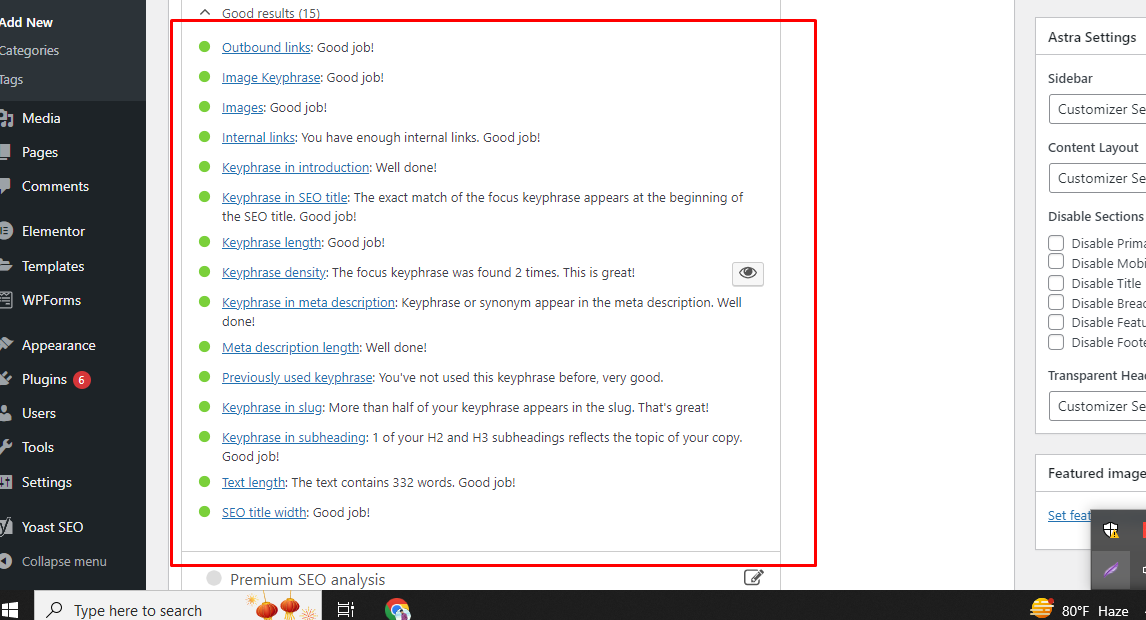This screenshot has width=1146, height=620.
Task: Open the Meta description length link
Action: tap(291, 348)
